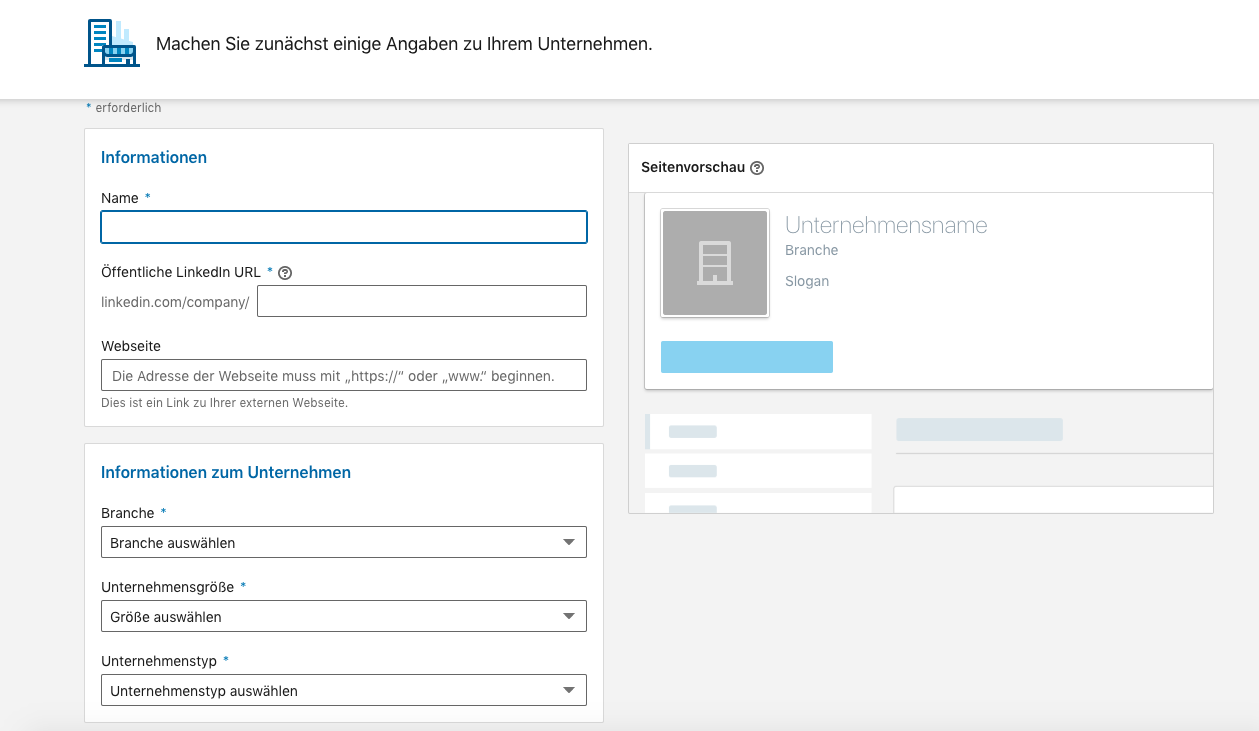
Task: Click the placeholder company logo in preview
Action: coord(715,263)
